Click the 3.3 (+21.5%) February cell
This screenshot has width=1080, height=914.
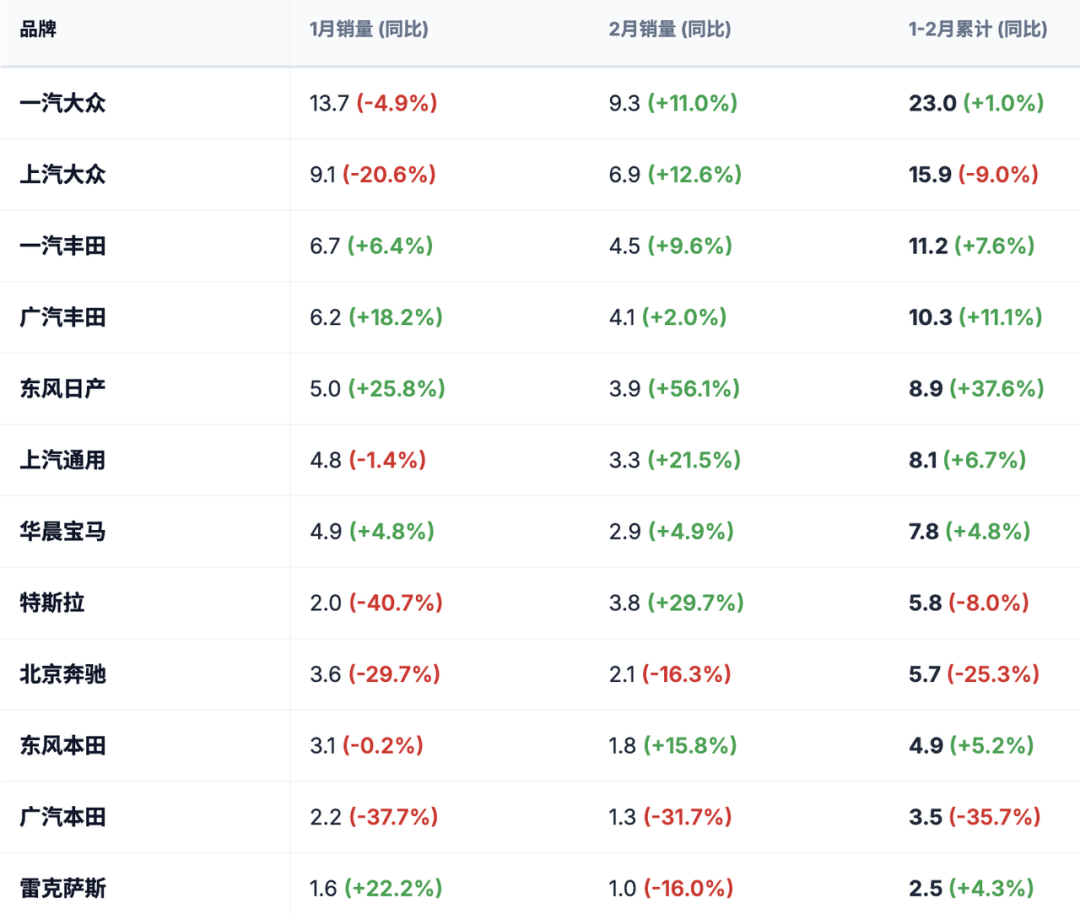[x=675, y=460]
